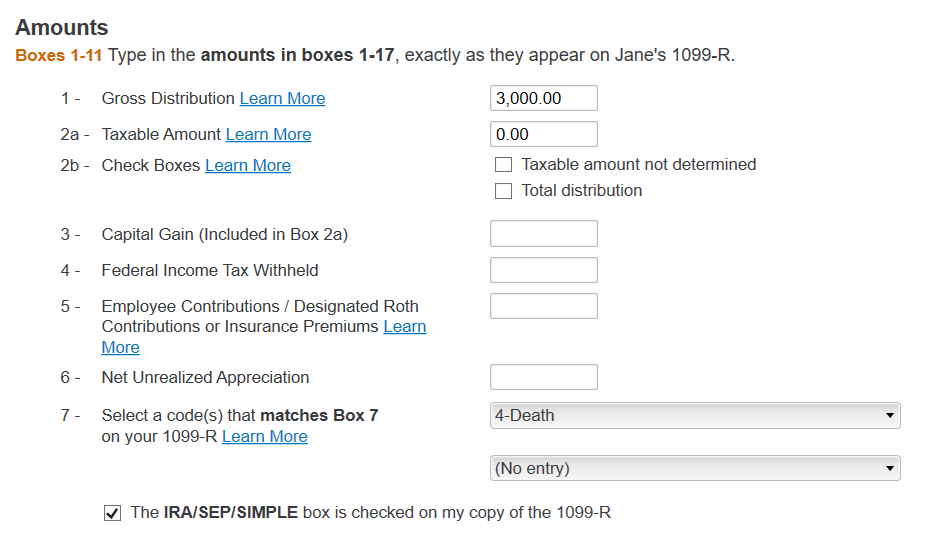Check the Taxable amount not determined box
Screen dimensions: 934x543
pyautogui.click(x=504, y=165)
